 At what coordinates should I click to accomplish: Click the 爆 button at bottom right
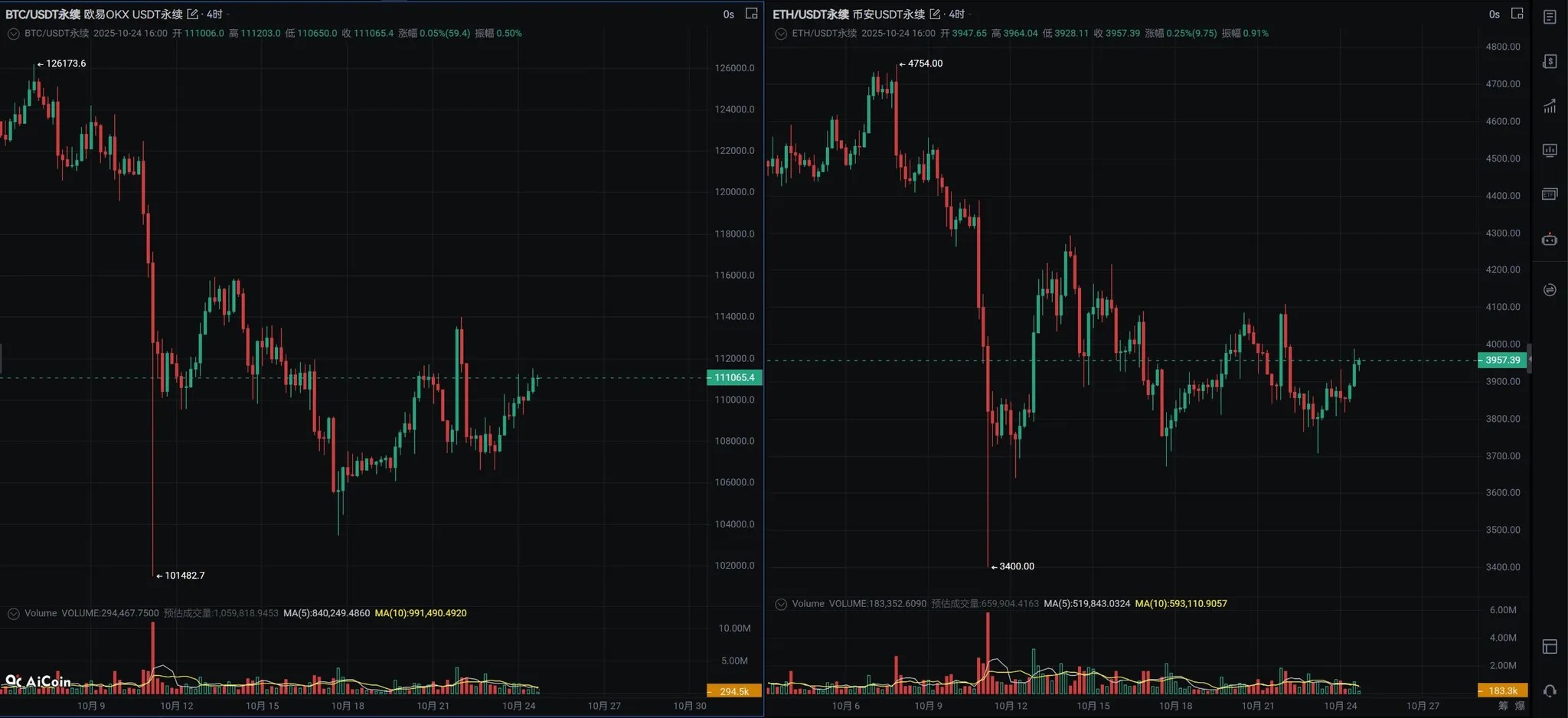tap(1520, 706)
